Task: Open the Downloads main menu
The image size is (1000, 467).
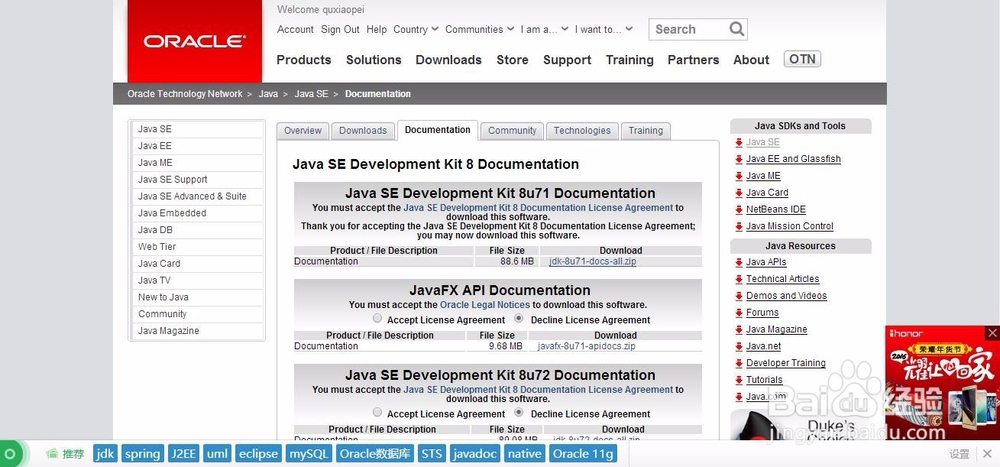Action: click(448, 60)
